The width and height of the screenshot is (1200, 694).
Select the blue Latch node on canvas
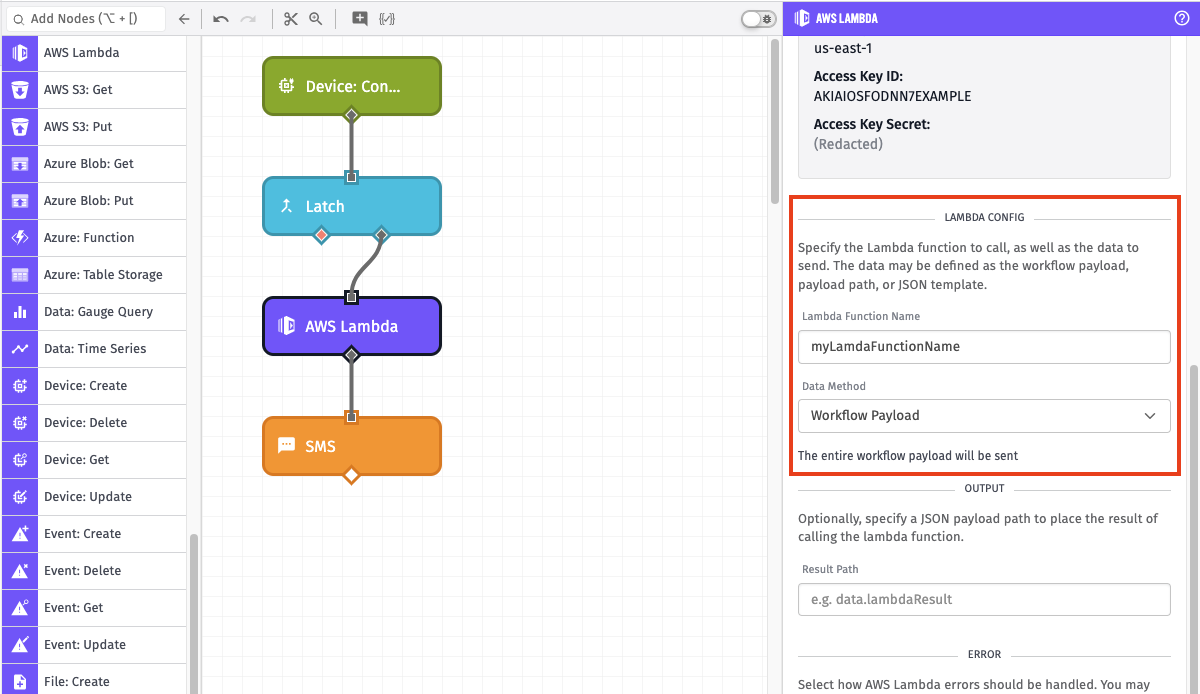point(351,206)
